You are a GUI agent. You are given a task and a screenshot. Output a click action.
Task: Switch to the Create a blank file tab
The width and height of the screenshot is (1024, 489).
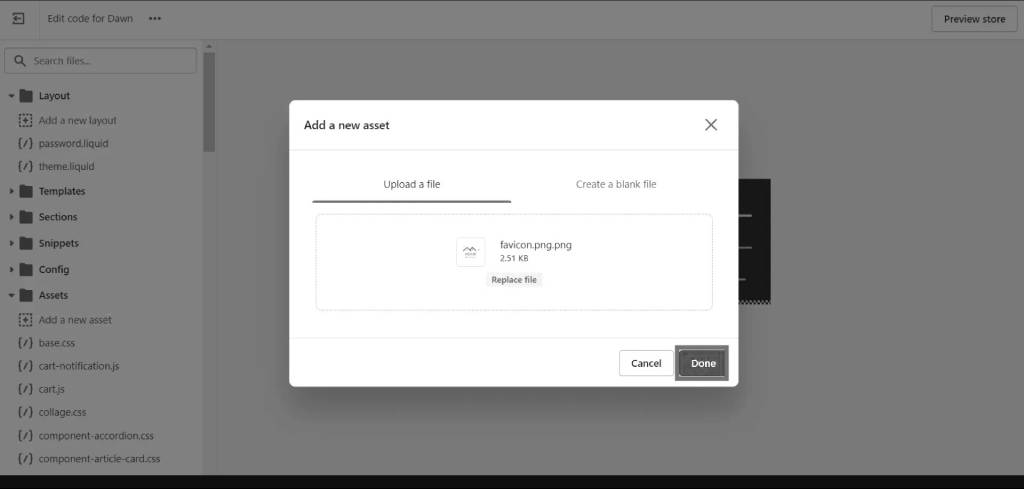pos(616,185)
